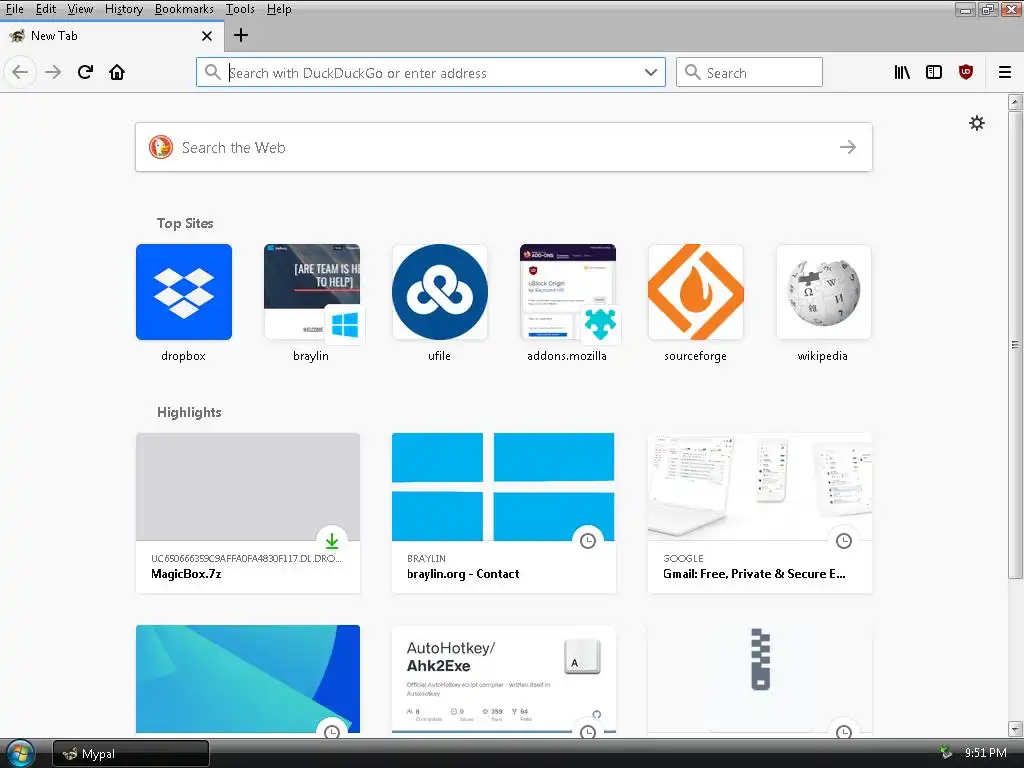This screenshot has height=768, width=1024.
Task: Go back using the back arrow
Action: pos(20,72)
